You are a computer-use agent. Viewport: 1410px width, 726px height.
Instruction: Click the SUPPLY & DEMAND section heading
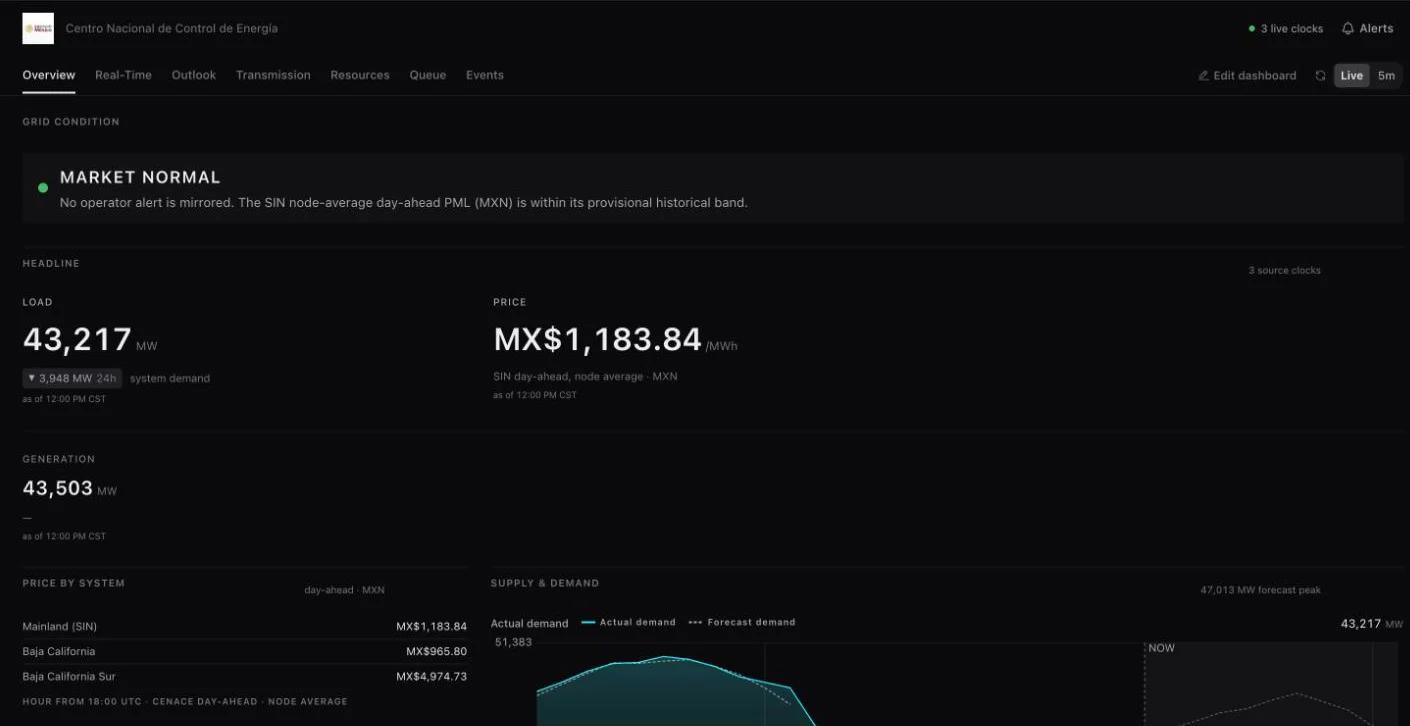545,583
